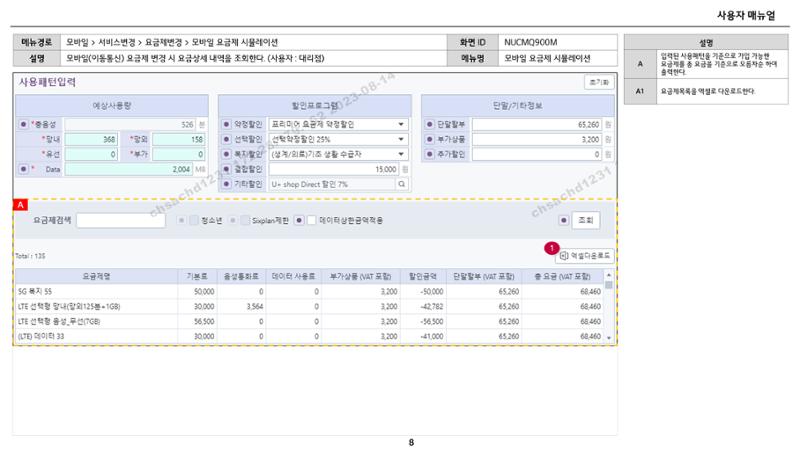This screenshot has width=800, height=450.
Task: Tick the 청소년 checkbox
Action: click(x=194, y=220)
